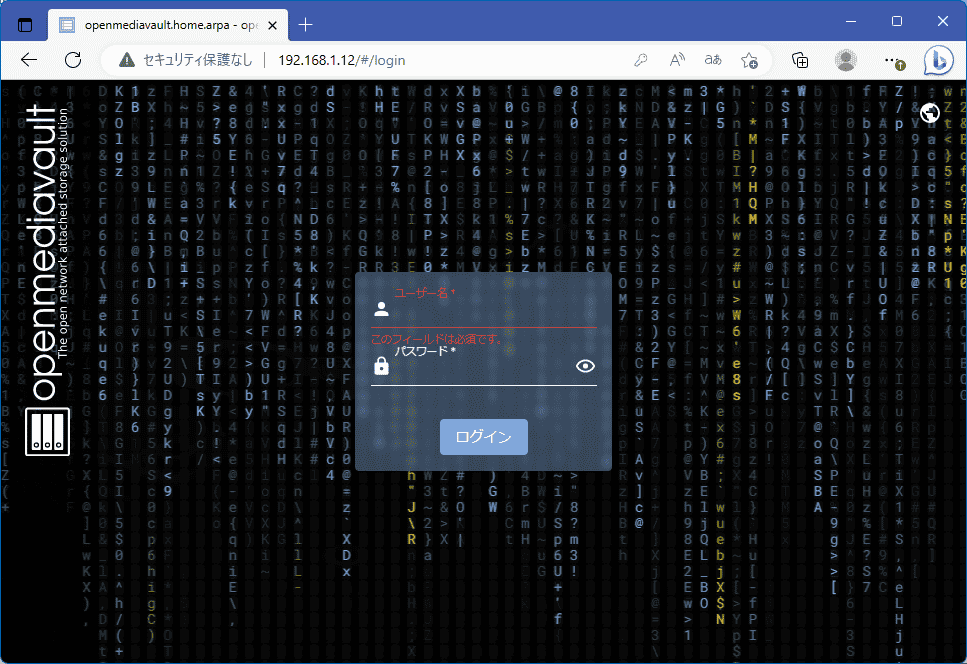Screen dimensions: 967x664
Task: Close the openmediavault.home.arpa tab
Action: [273, 25]
